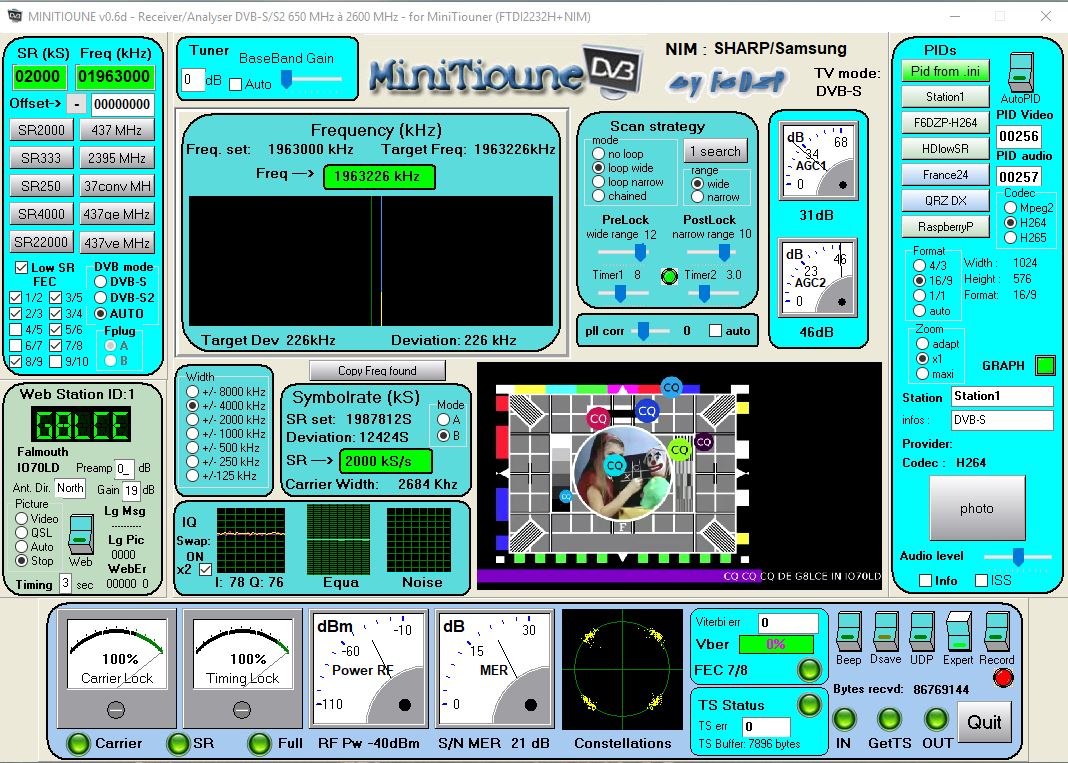1068x763 pixels.
Task: Toggle the AutoPID switch
Action: 1018,74
